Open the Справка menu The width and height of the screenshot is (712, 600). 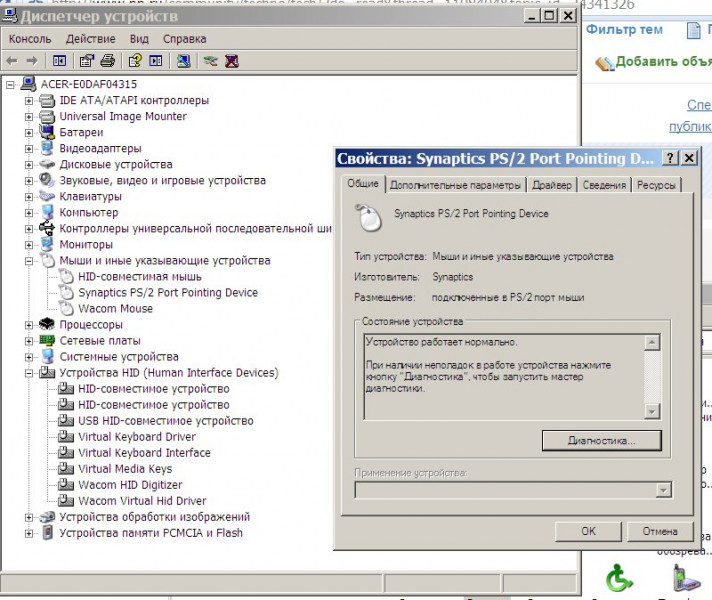click(184, 39)
